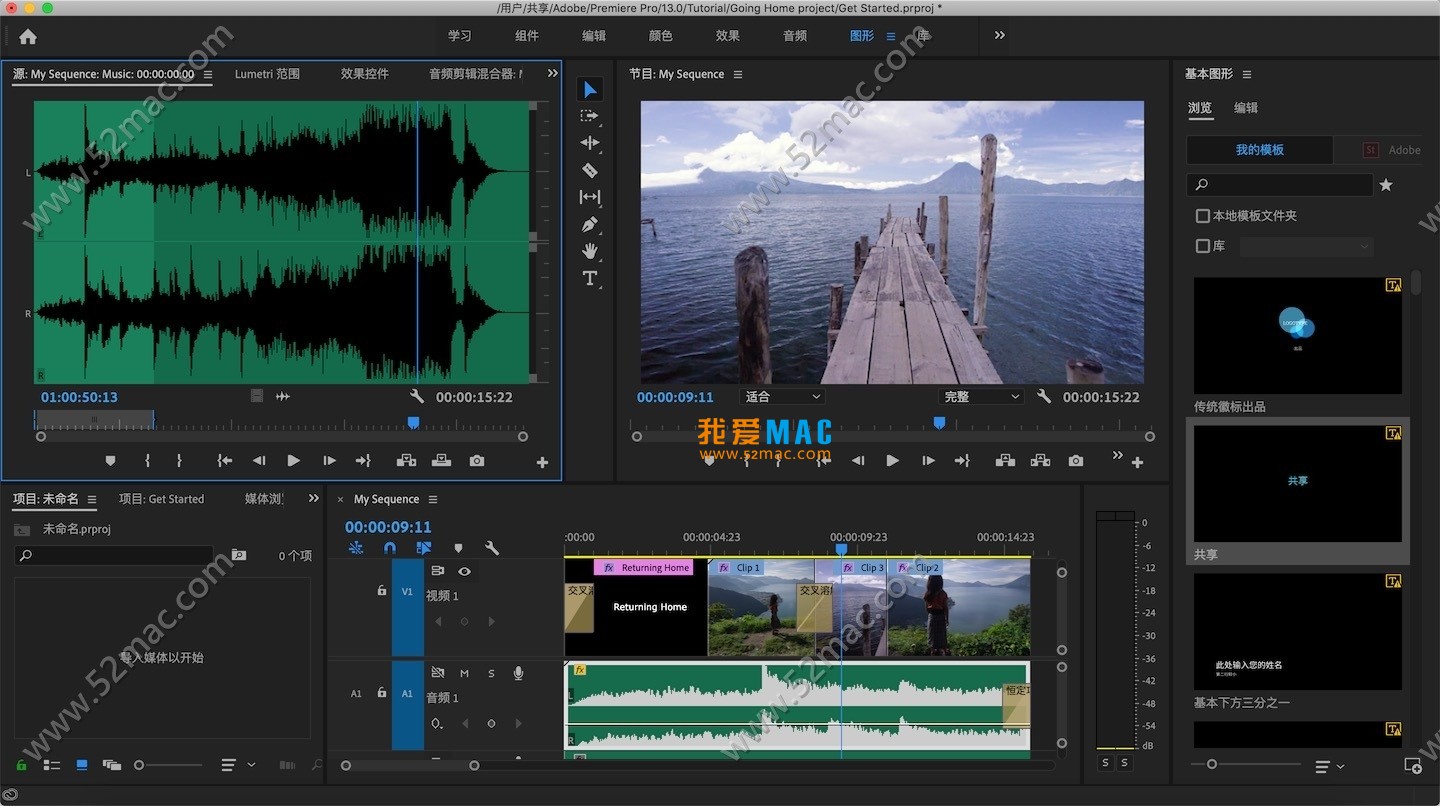Click the Overwrite button in Source monitor
Image resolution: width=1440 pixels, height=806 pixels.
pos(441,461)
